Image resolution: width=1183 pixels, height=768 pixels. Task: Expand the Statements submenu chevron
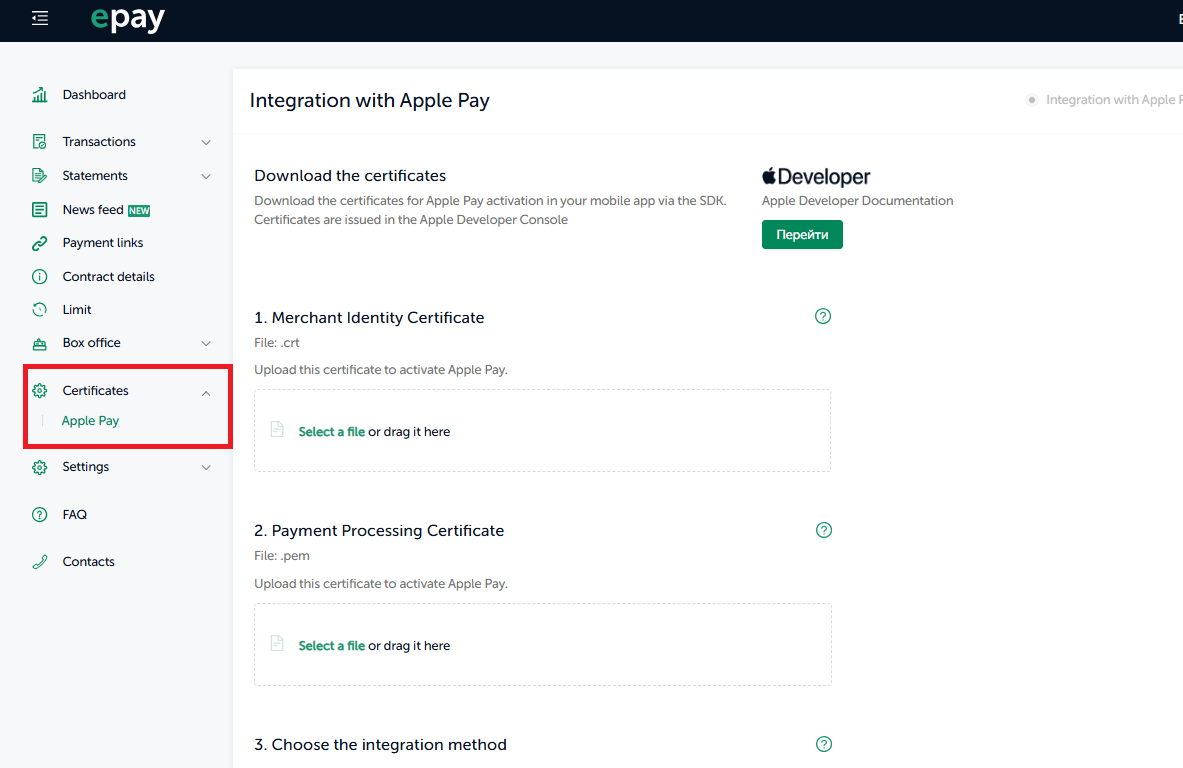(x=206, y=176)
